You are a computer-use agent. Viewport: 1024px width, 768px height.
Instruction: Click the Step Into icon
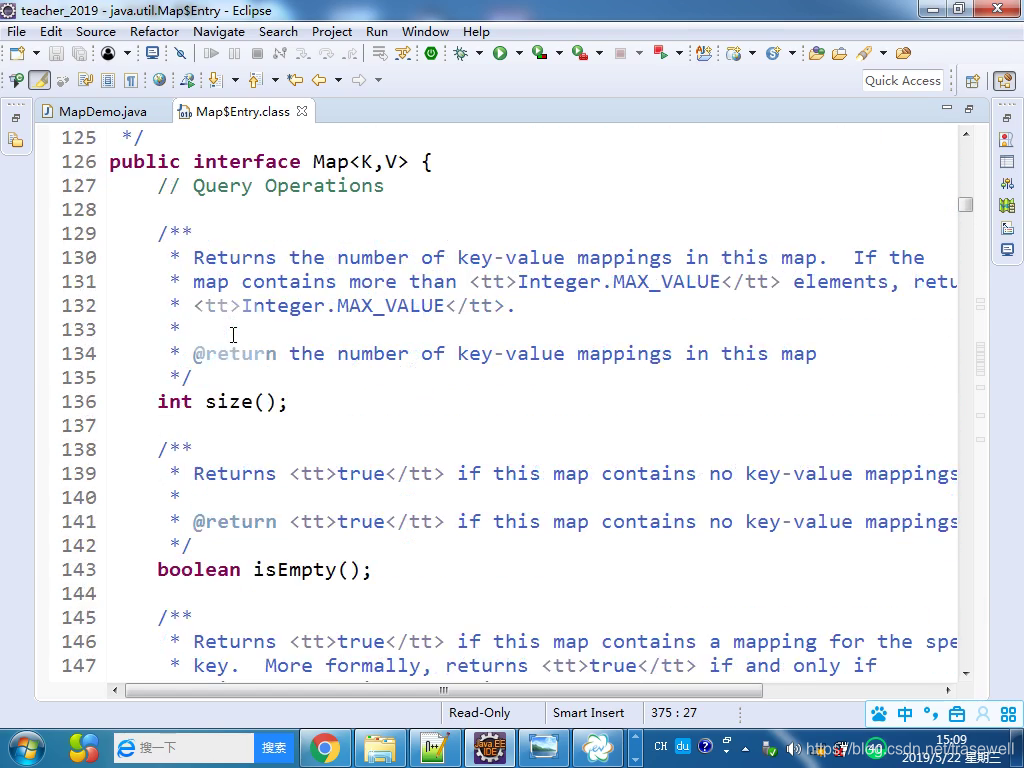302,54
